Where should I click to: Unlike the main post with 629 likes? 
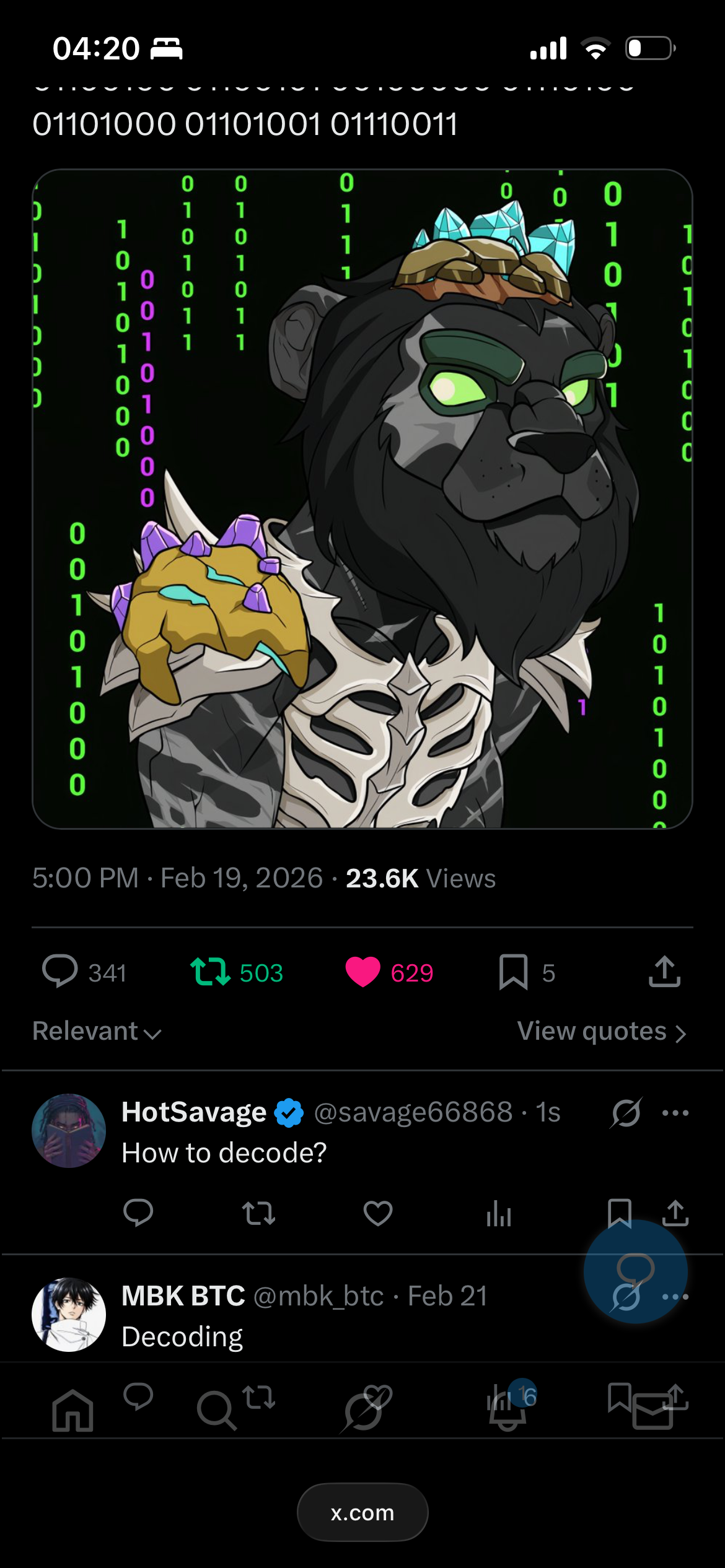363,971
